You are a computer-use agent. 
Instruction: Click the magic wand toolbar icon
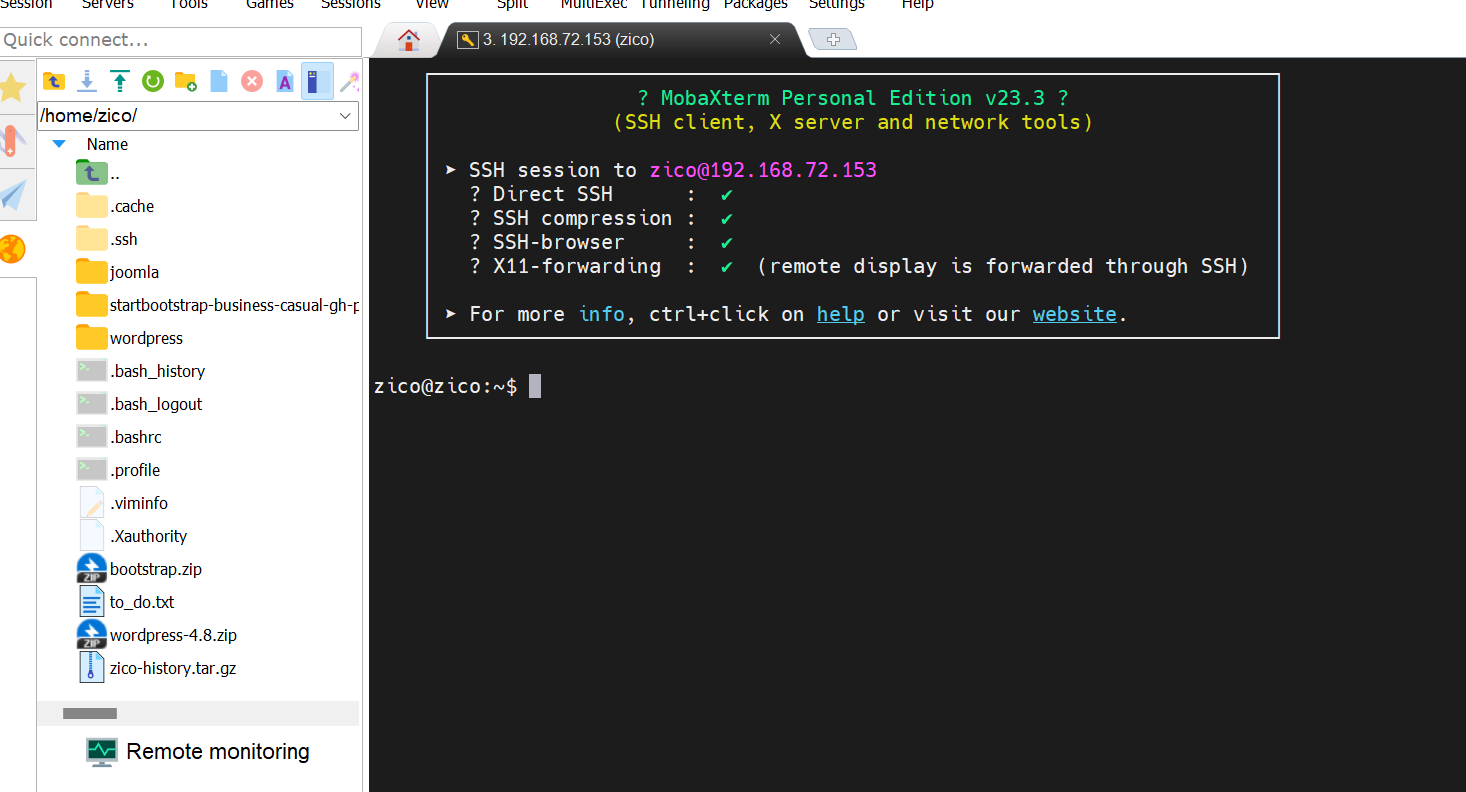349,81
